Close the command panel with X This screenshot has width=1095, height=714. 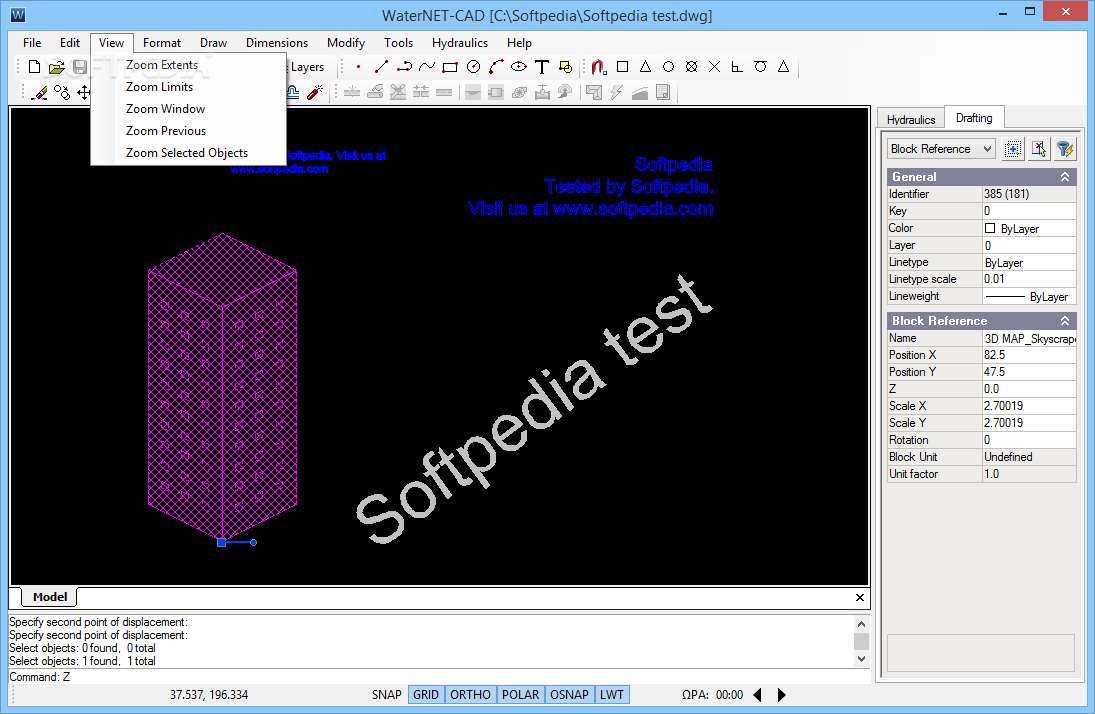pos(860,597)
